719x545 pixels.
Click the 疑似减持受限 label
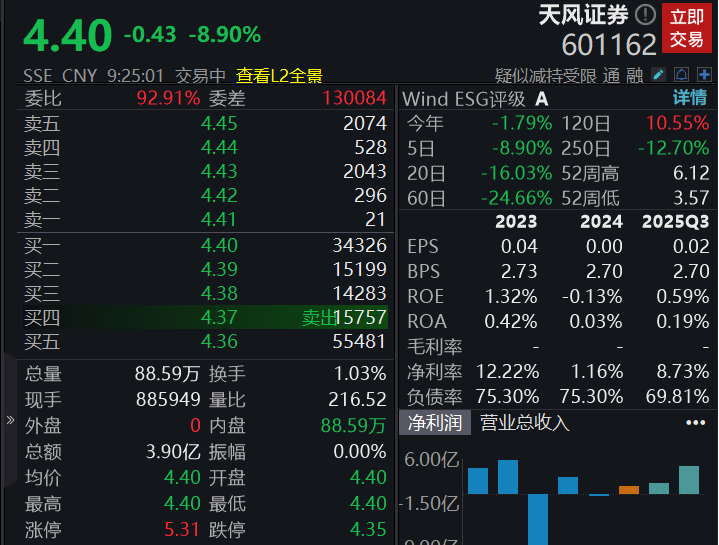(546, 75)
